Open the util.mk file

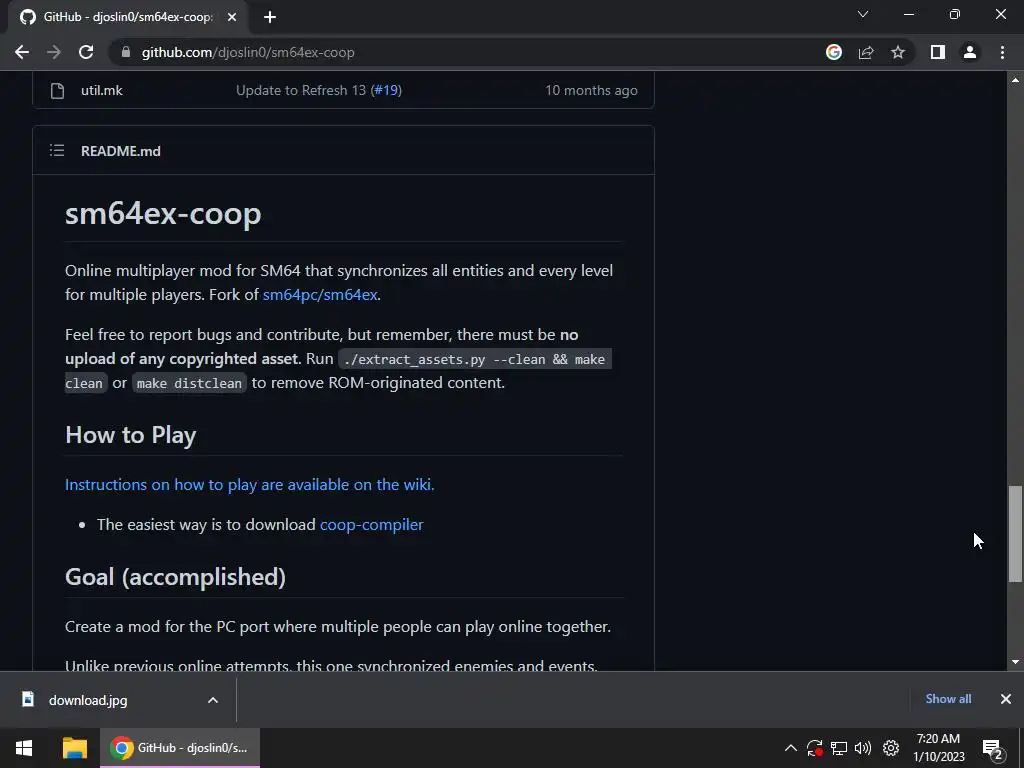pos(102,90)
